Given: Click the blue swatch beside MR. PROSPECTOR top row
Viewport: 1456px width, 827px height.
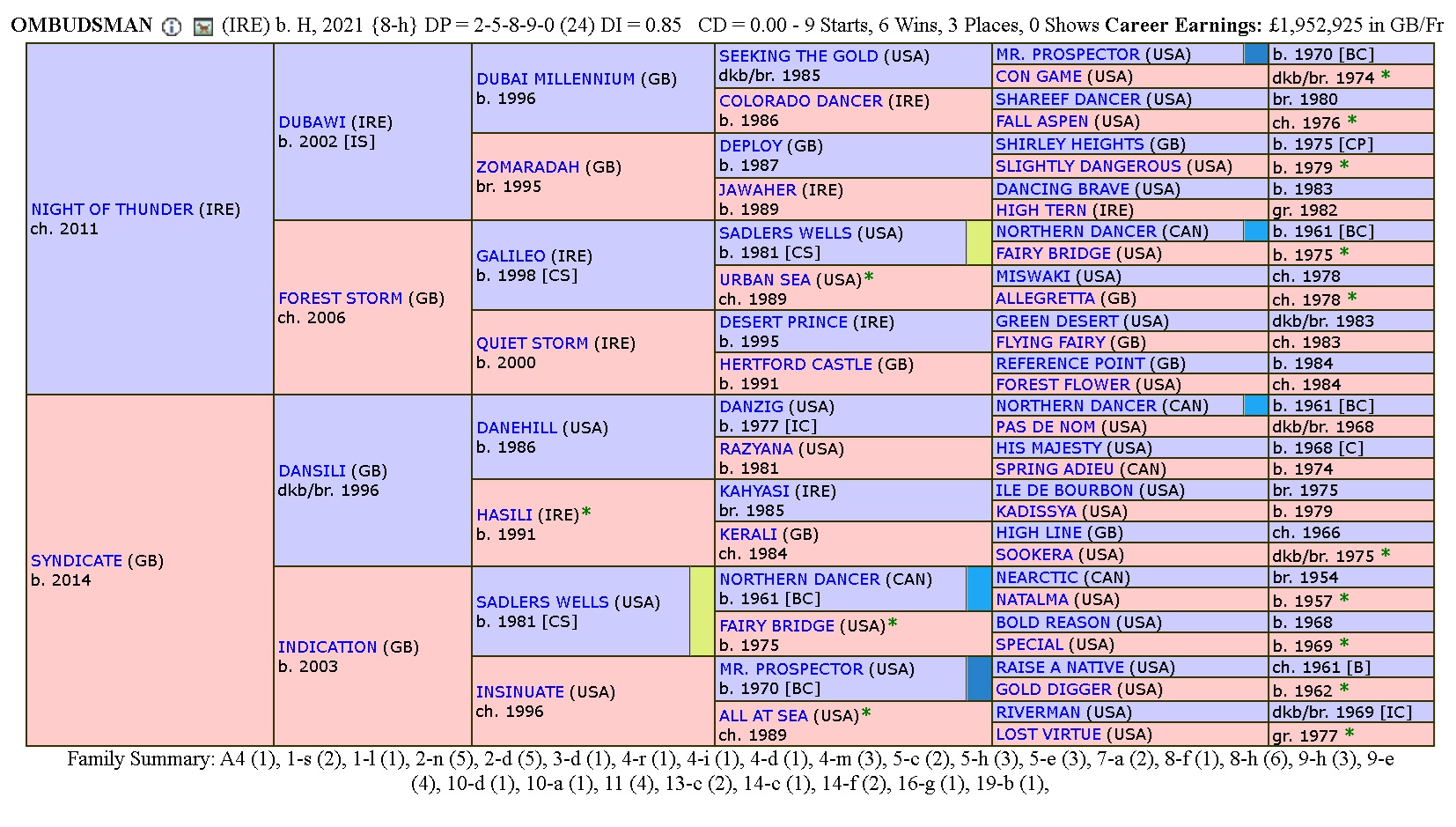Looking at the screenshot, I should click(x=1255, y=54).
